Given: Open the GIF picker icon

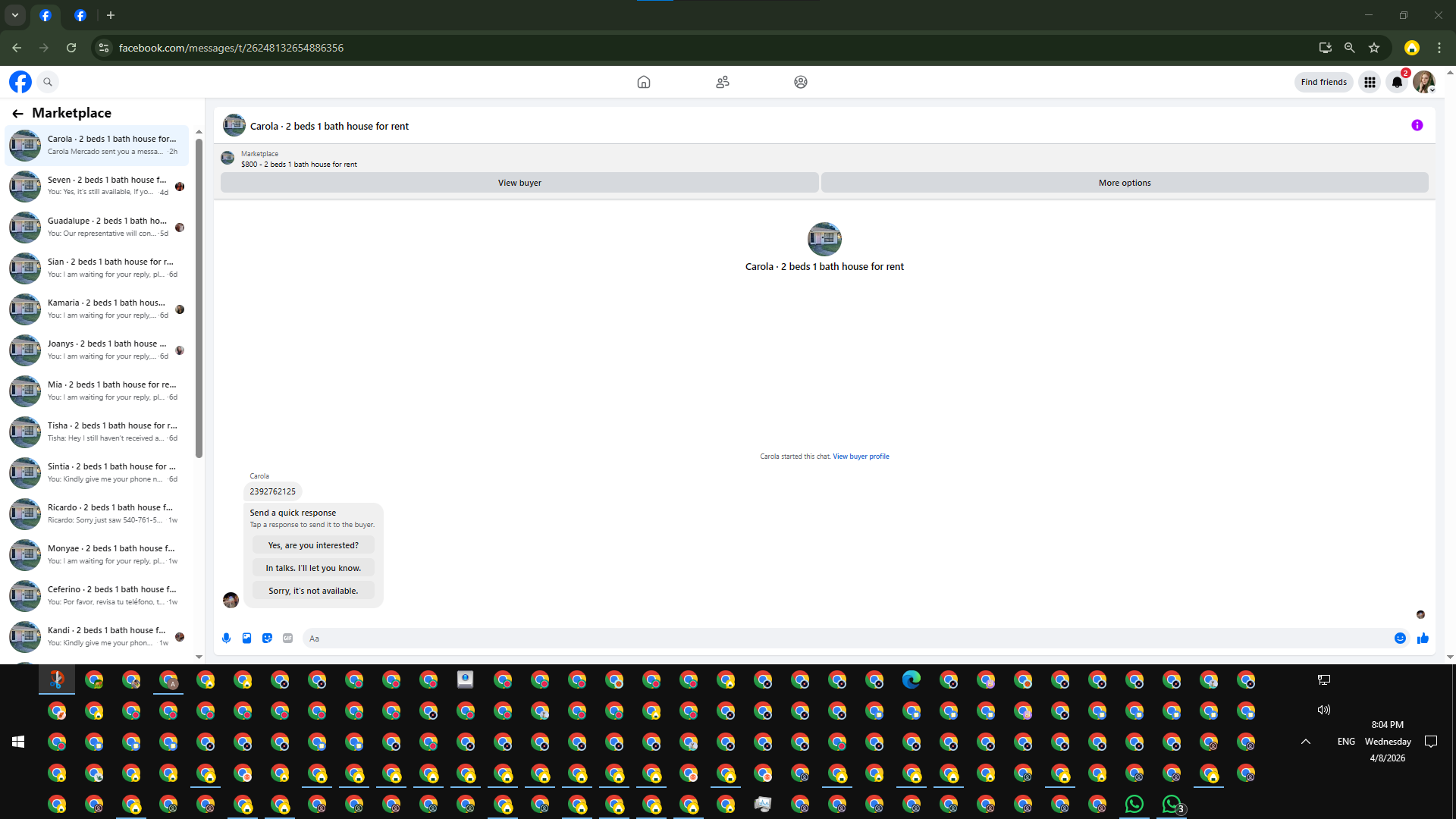Looking at the screenshot, I should pos(287,639).
